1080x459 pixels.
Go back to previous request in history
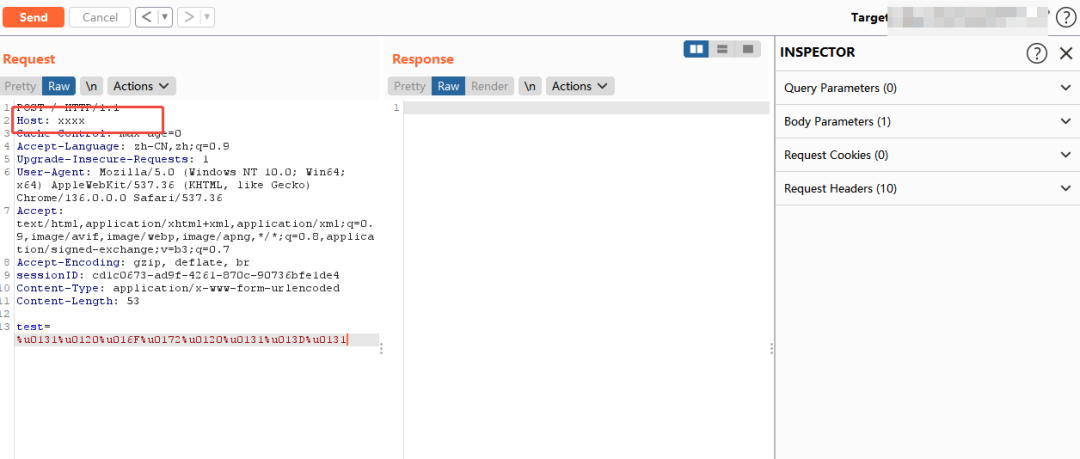[145, 17]
